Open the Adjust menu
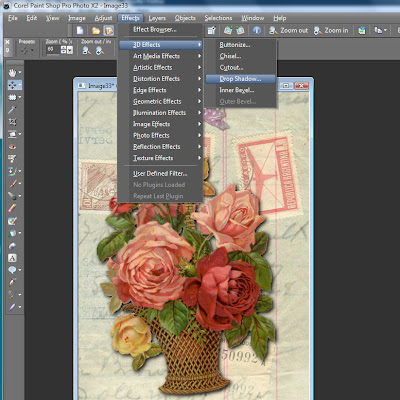 103,18
